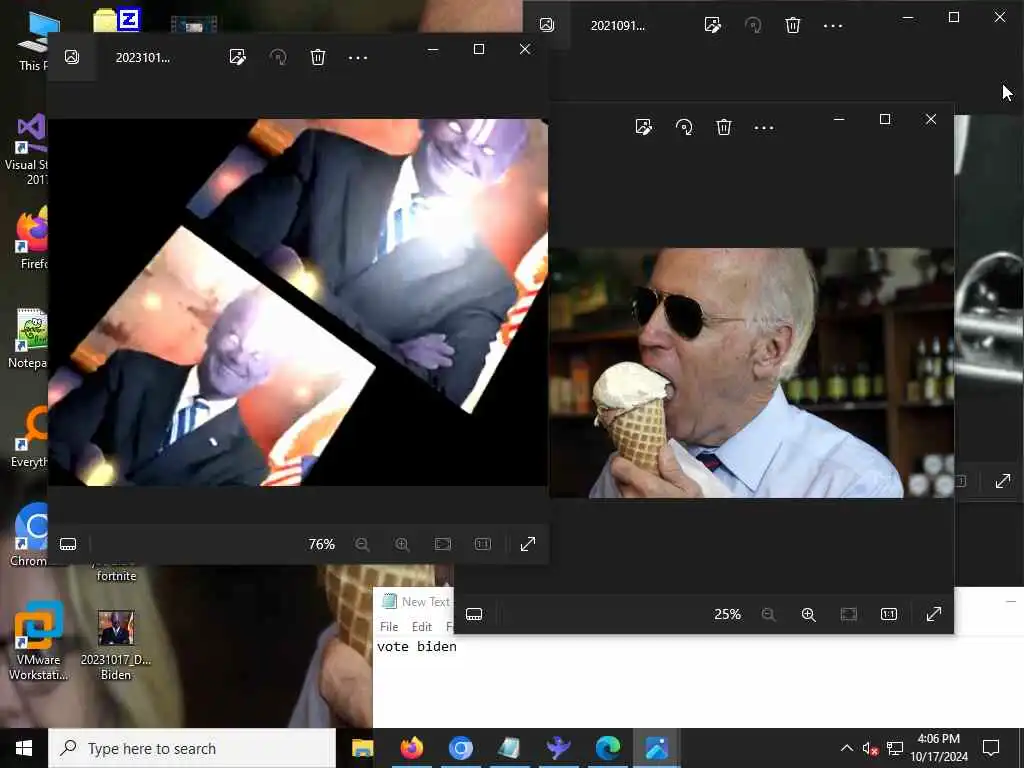Show hidden system tray icons
Viewport: 1024px width, 768px height.
point(846,748)
